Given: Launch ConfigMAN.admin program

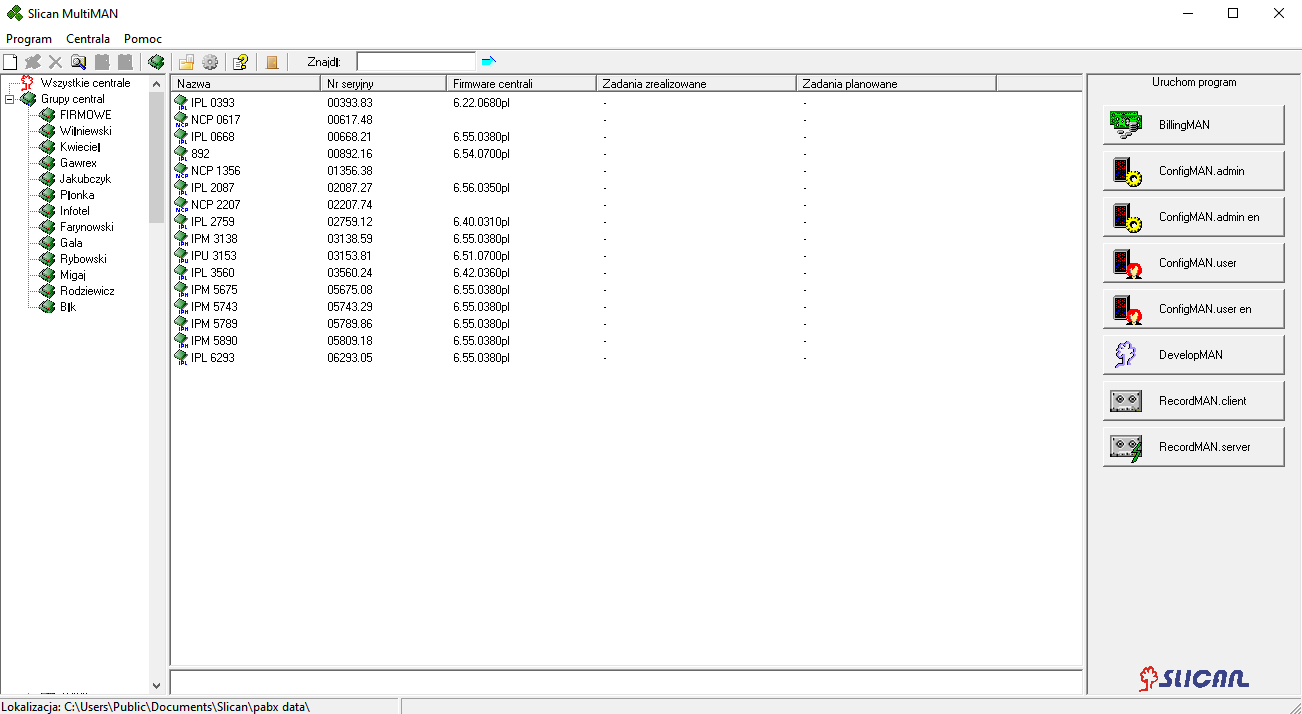Looking at the screenshot, I should (1194, 171).
